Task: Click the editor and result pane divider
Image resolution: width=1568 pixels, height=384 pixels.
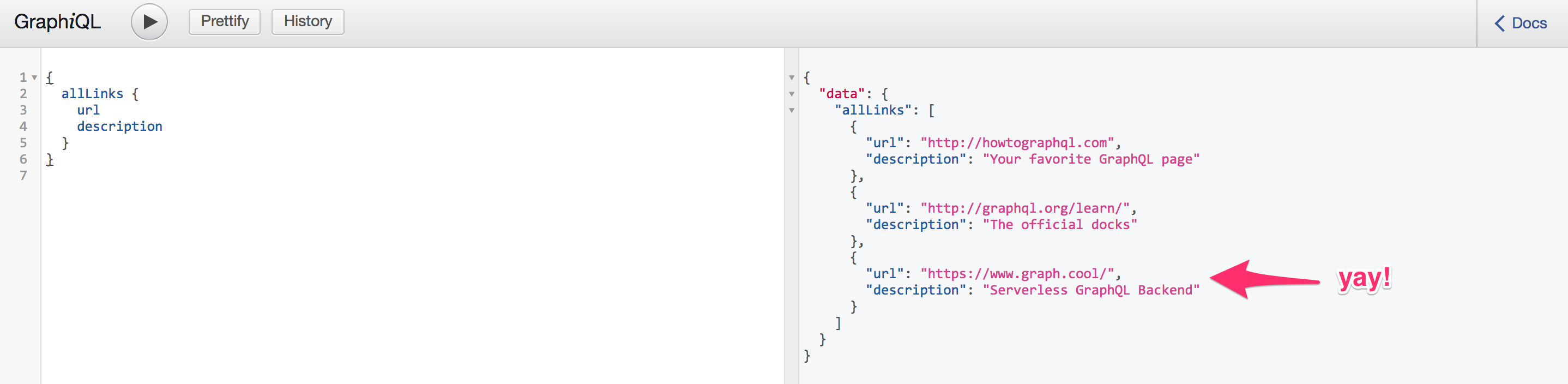Action: tap(791, 243)
